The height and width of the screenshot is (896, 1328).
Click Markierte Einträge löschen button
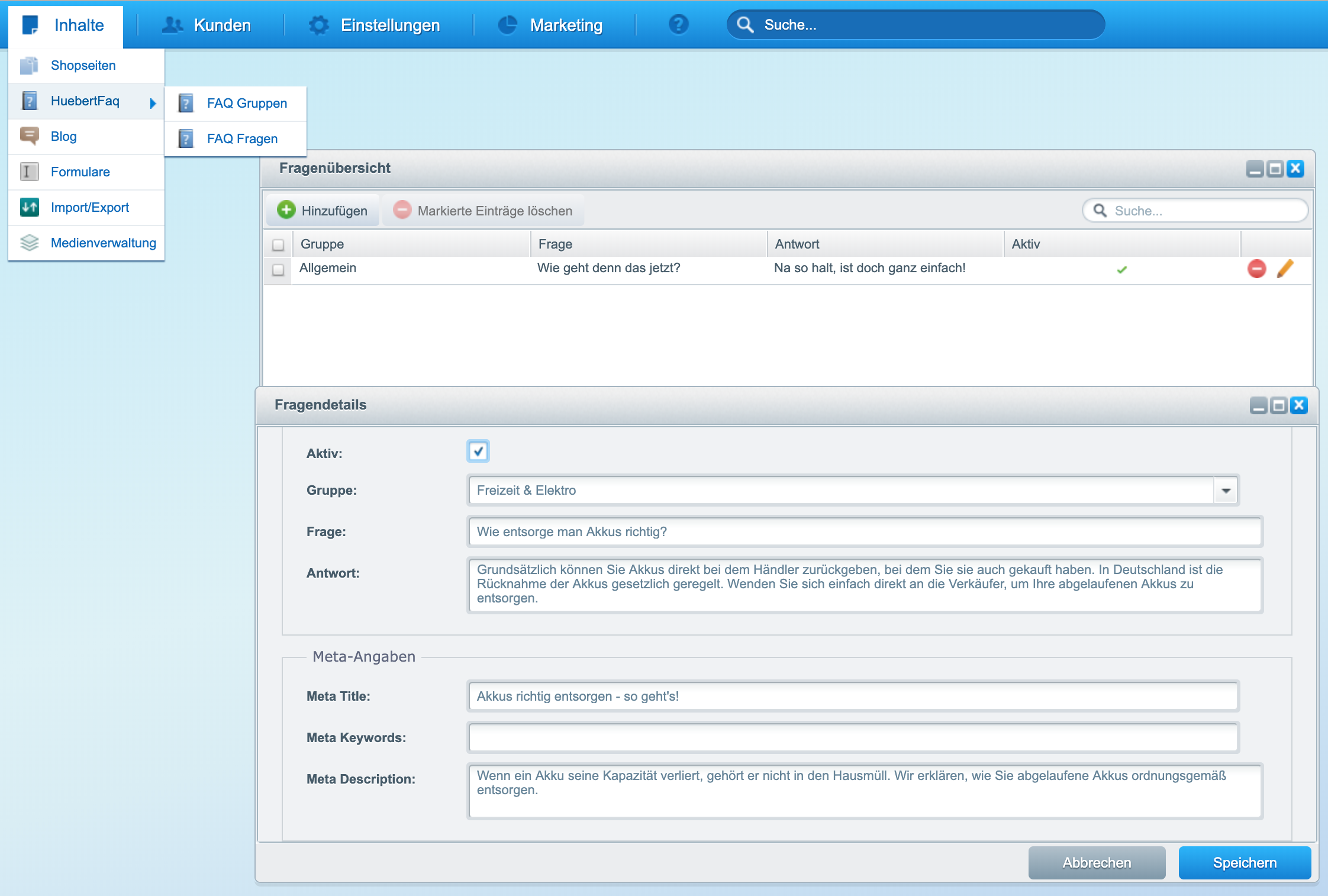pyautogui.click(x=483, y=211)
